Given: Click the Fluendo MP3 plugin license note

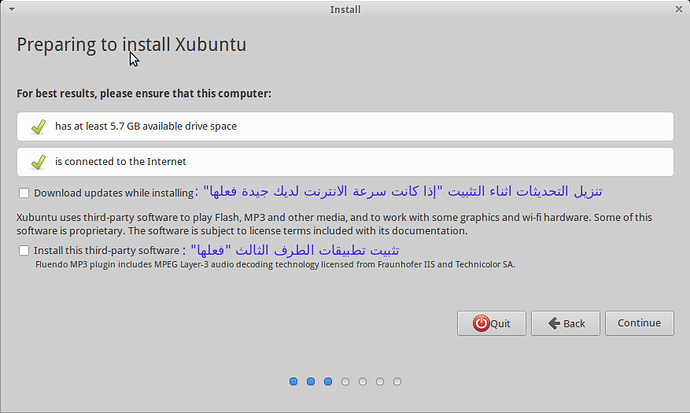Looking at the screenshot, I should (275, 264).
